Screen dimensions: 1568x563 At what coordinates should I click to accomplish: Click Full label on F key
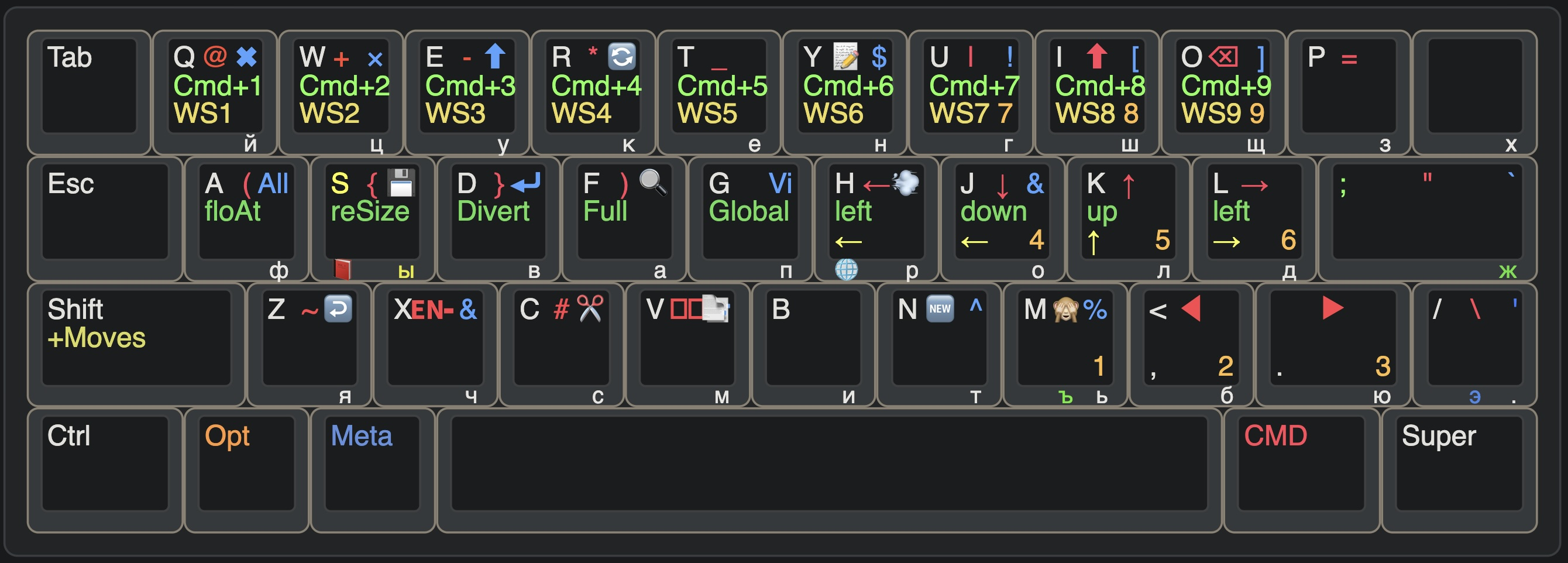pyautogui.click(x=605, y=211)
